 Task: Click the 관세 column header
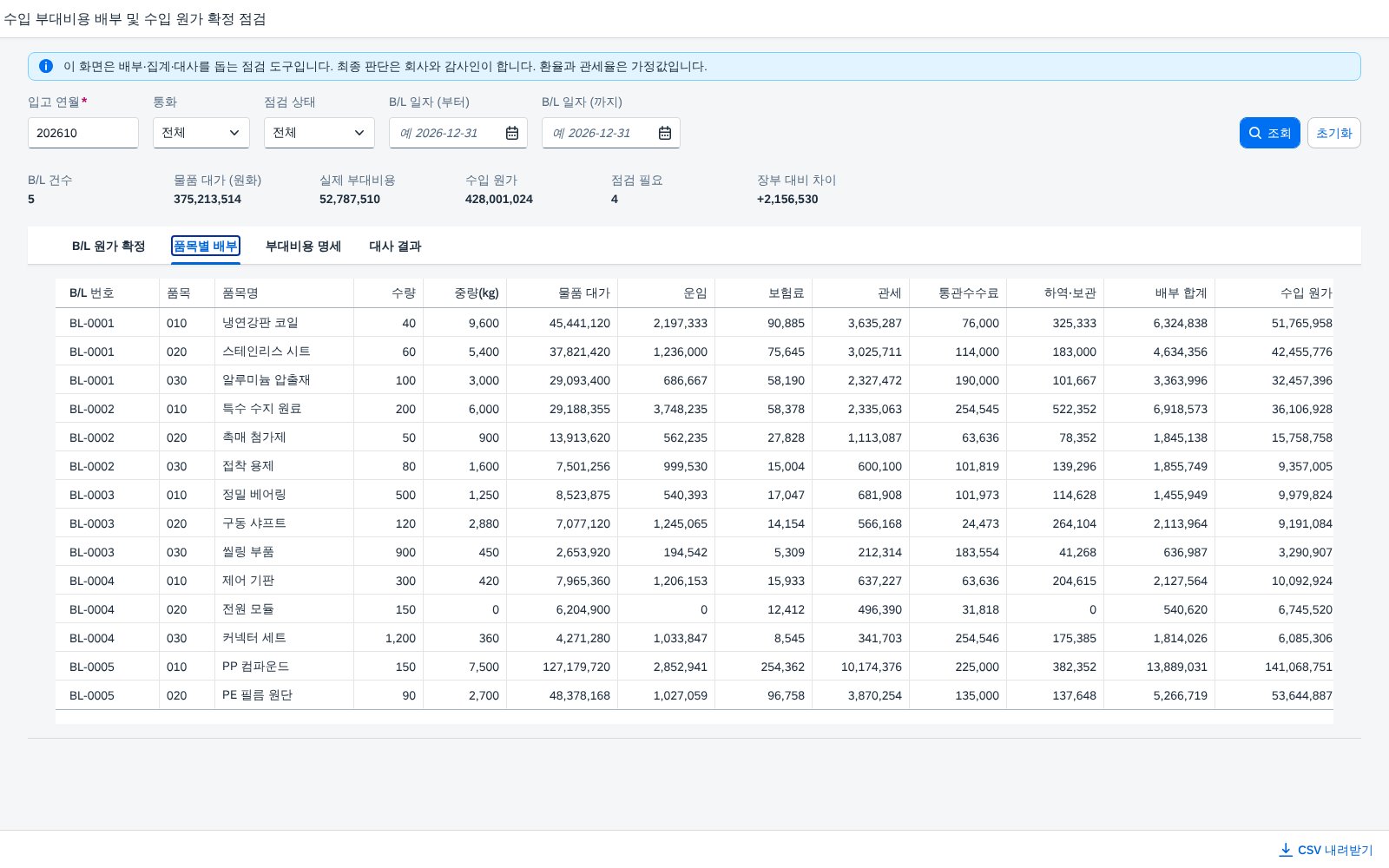coord(861,293)
